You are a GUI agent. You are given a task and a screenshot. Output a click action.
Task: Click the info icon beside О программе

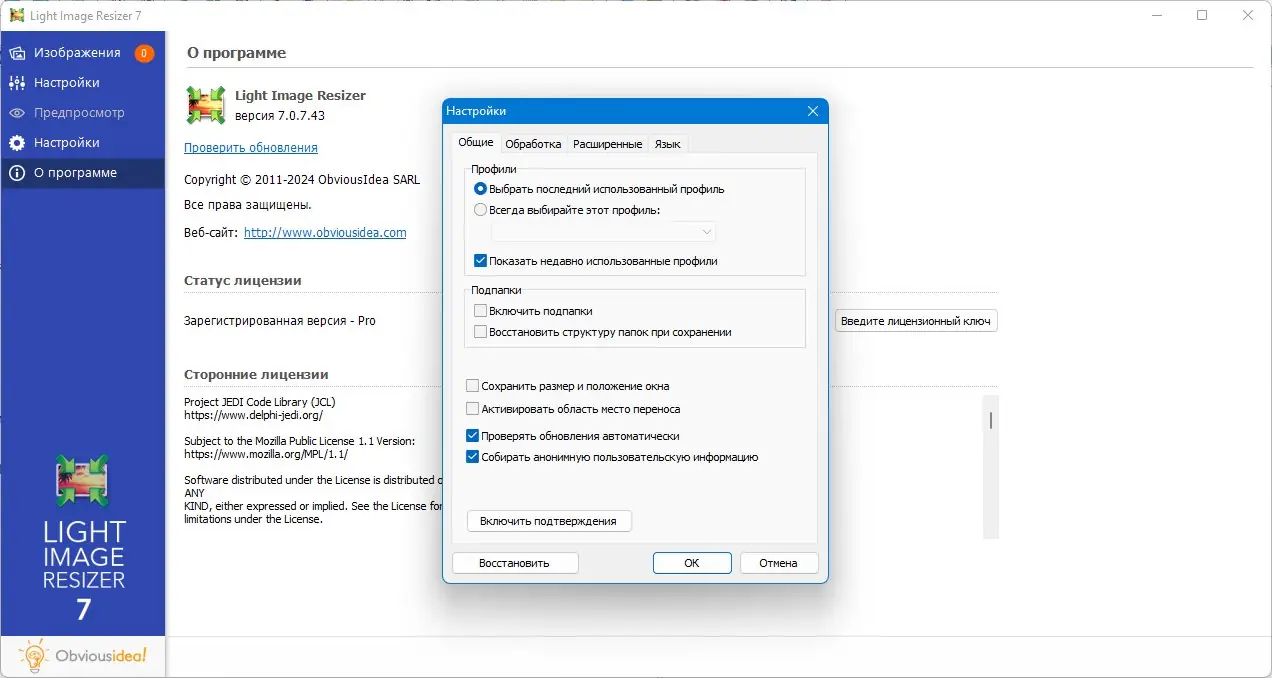click(x=17, y=173)
